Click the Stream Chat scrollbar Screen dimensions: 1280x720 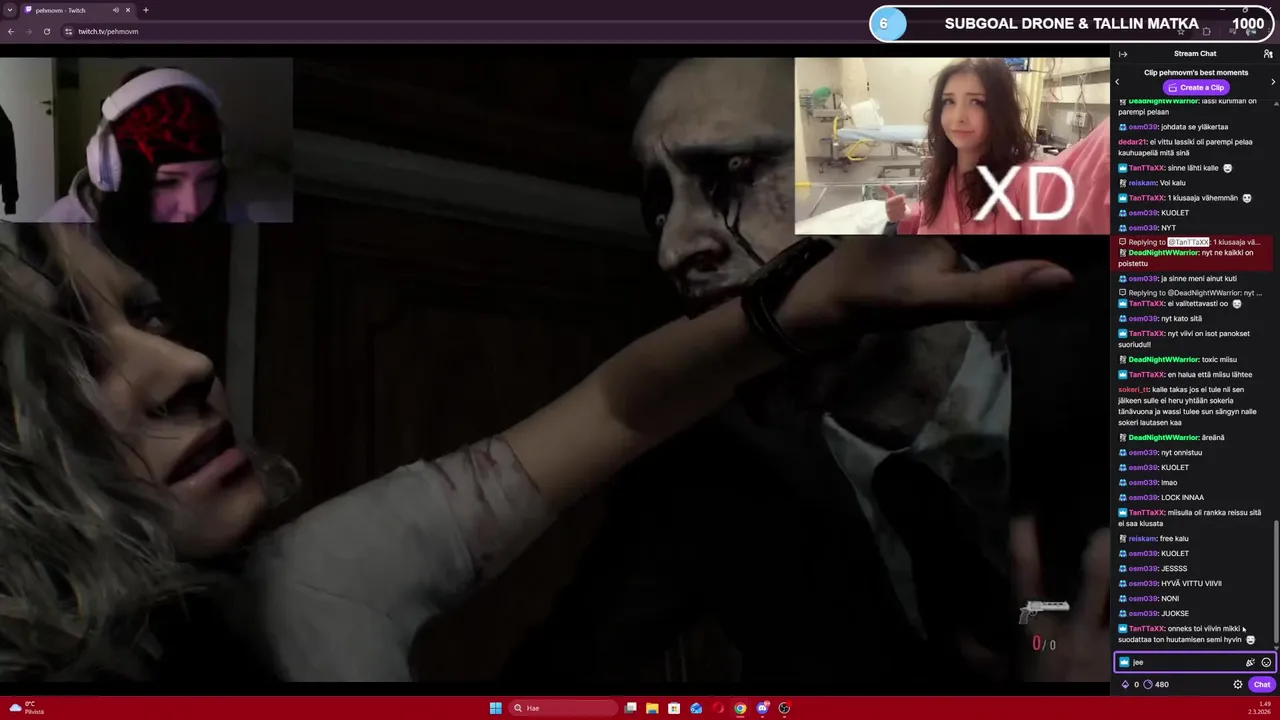click(x=1276, y=582)
